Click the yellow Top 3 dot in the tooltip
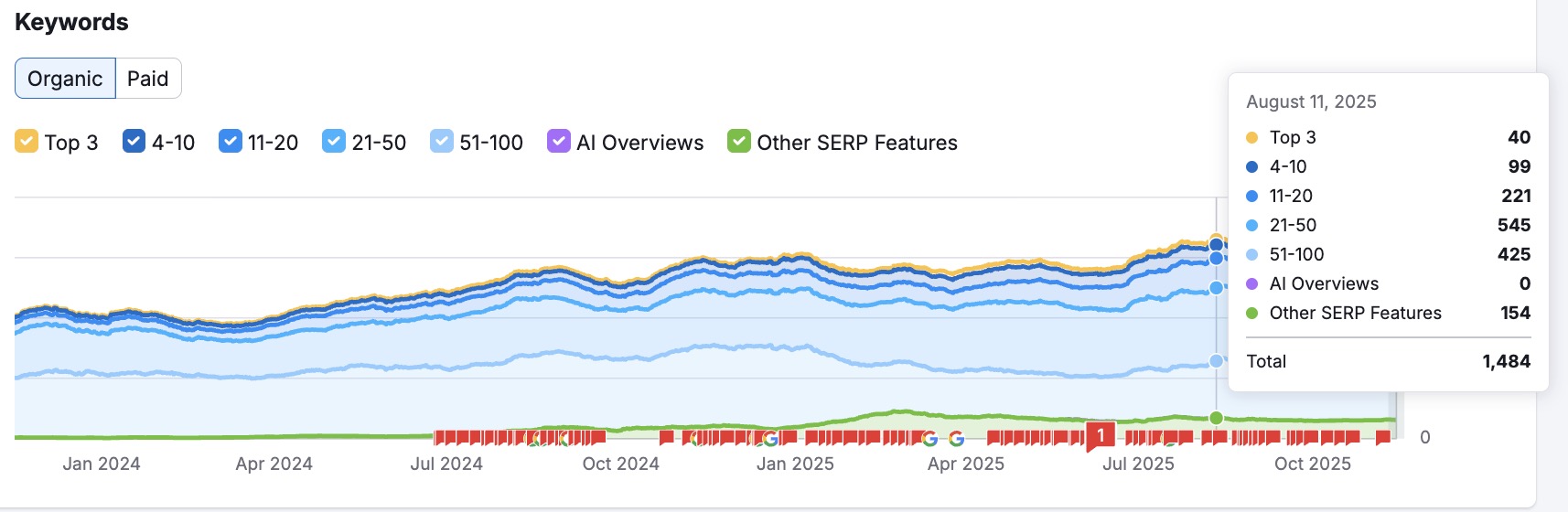The width and height of the screenshot is (1568, 512). pos(1252,138)
